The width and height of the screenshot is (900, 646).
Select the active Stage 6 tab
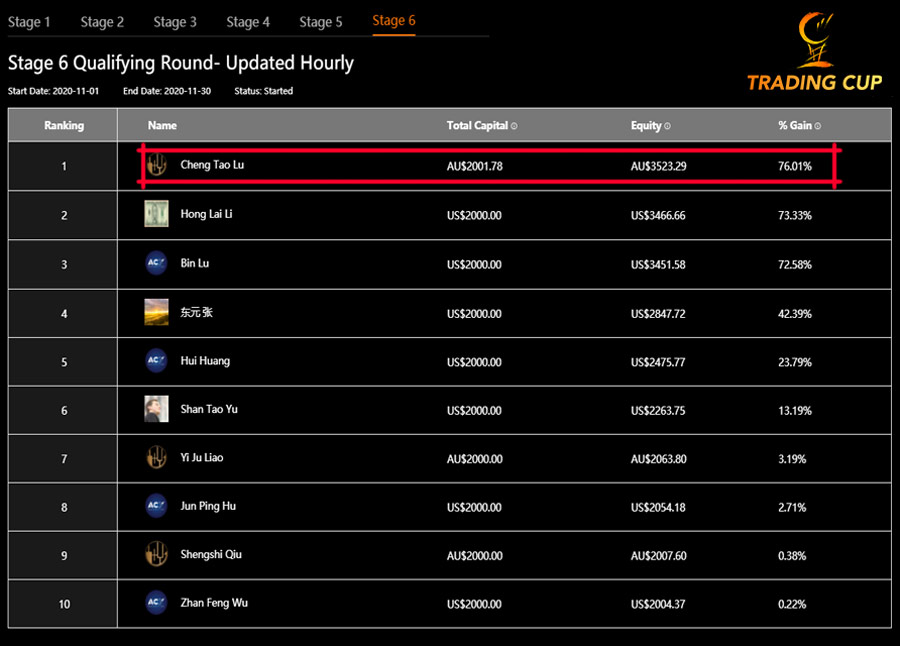393,21
